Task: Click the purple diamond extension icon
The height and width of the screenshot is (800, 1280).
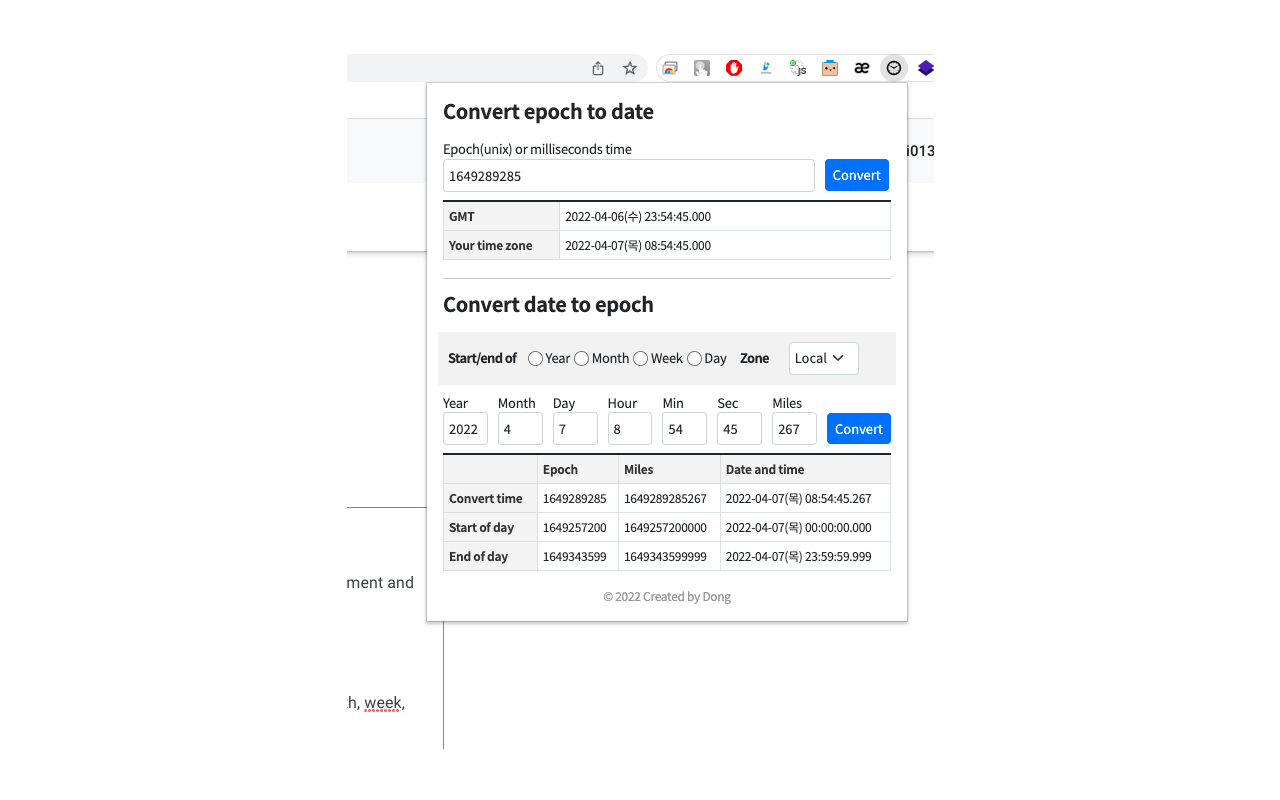Action: (x=925, y=67)
